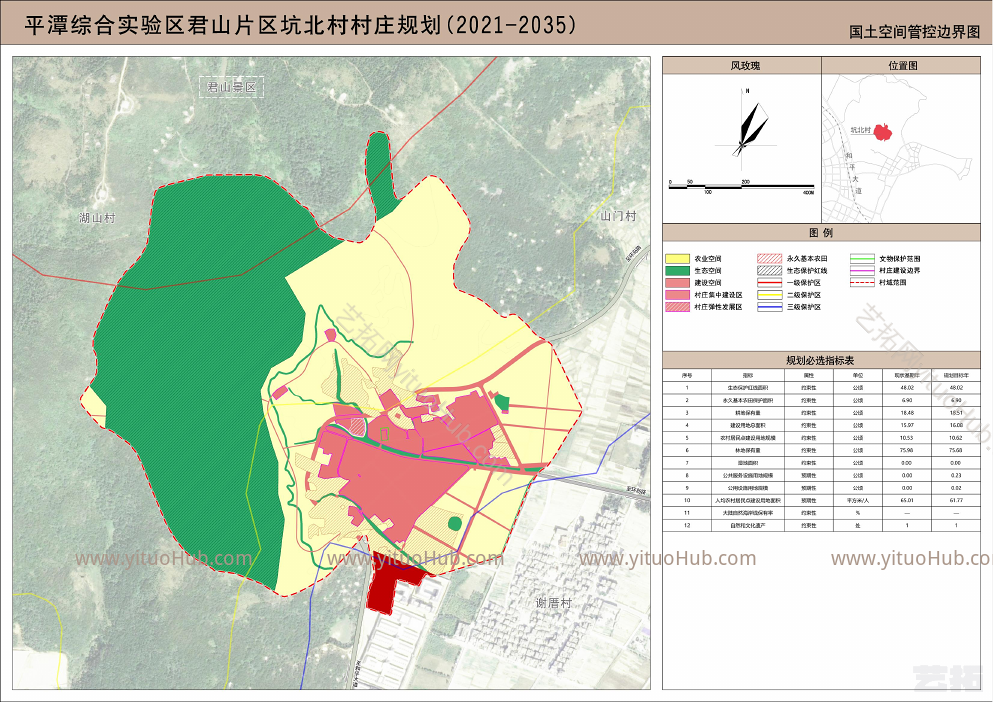Click the 18.48 value in row 3
This screenshot has height=702, width=993.
pyautogui.click(x=907, y=413)
